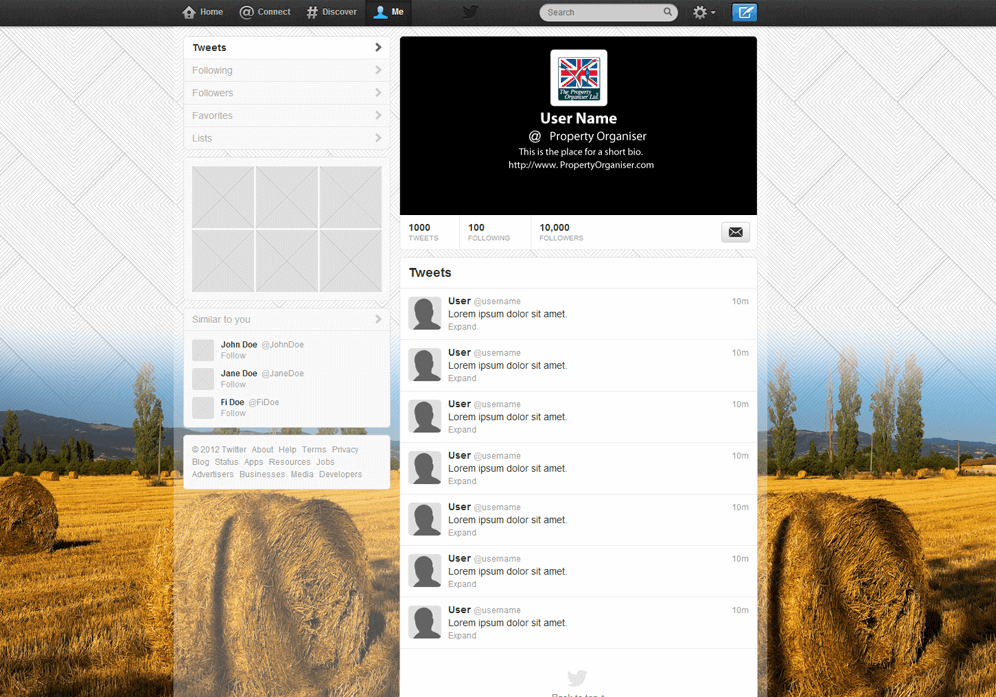996x697 pixels.
Task: Click the Status footer link
Action: [226, 462]
